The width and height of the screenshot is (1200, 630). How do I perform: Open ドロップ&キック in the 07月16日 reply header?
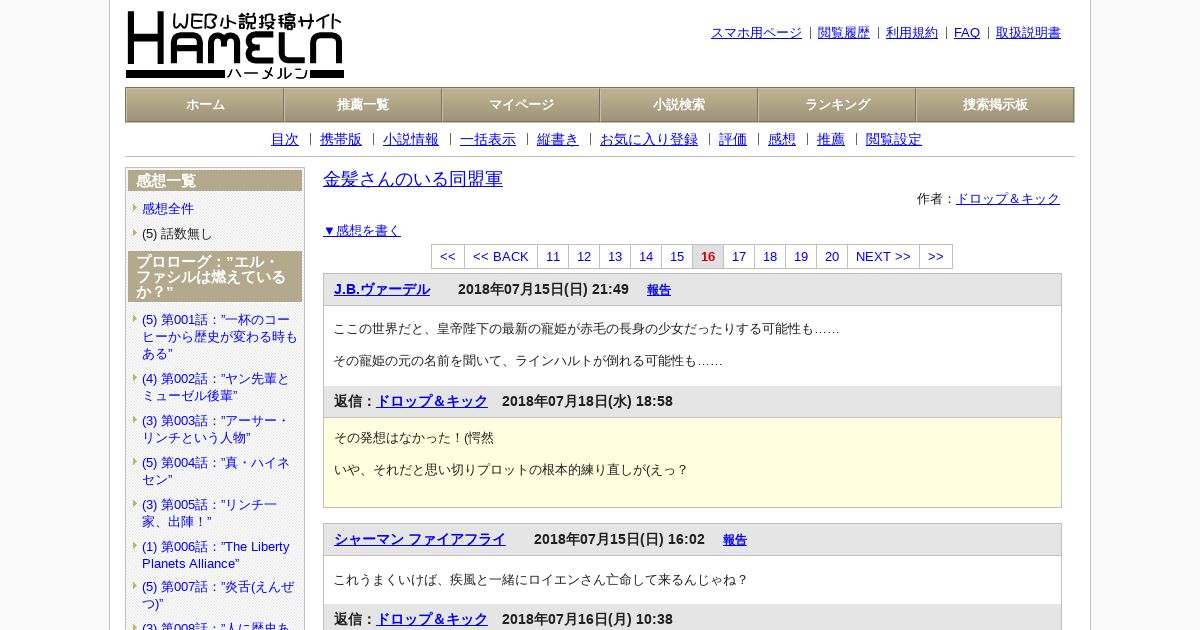[432, 619]
